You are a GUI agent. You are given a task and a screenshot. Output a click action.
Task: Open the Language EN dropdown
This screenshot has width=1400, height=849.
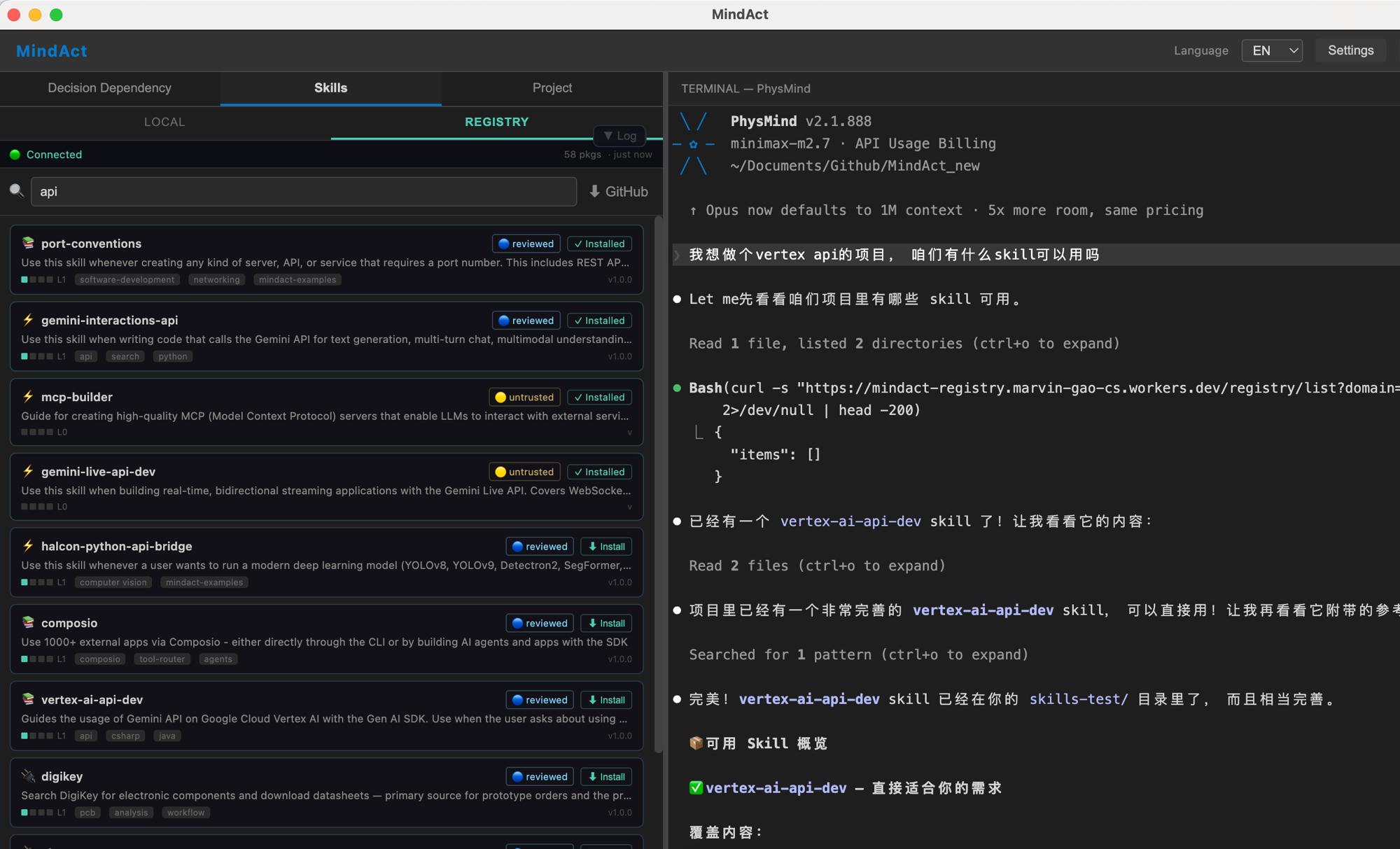(1271, 50)
